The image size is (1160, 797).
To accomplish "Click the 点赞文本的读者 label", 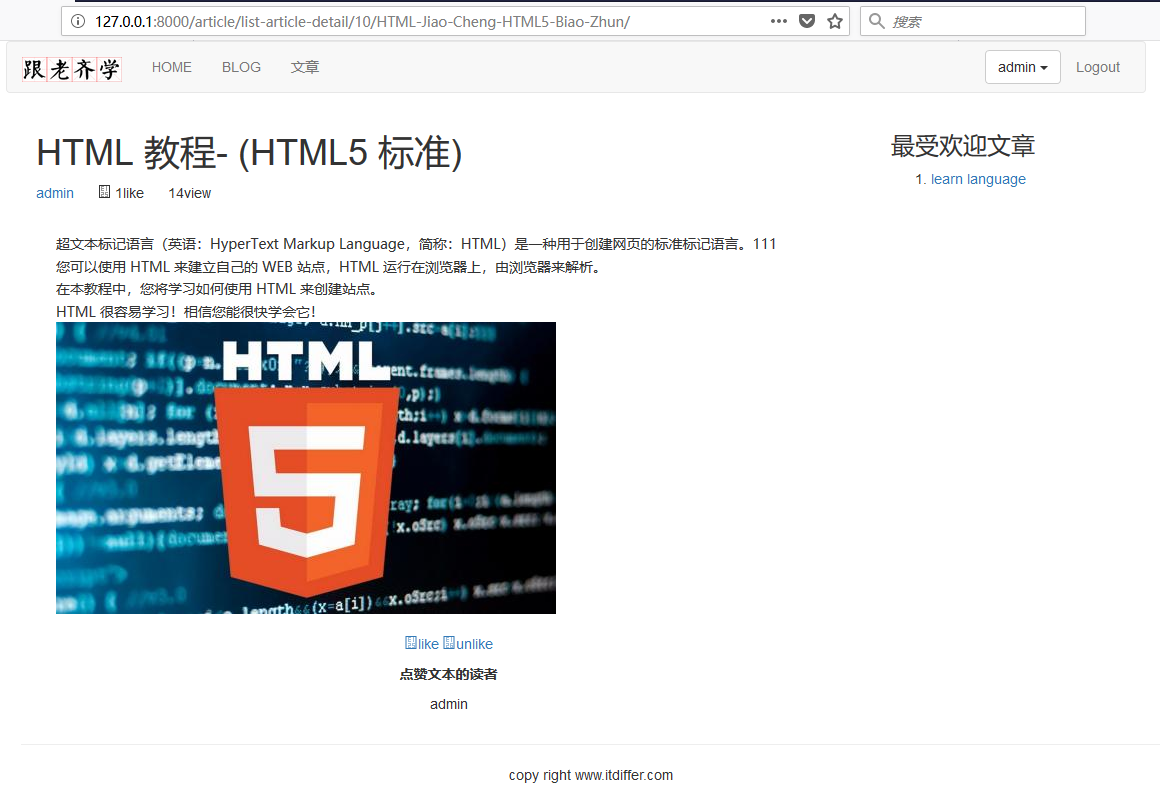I will tap(448, 674).
